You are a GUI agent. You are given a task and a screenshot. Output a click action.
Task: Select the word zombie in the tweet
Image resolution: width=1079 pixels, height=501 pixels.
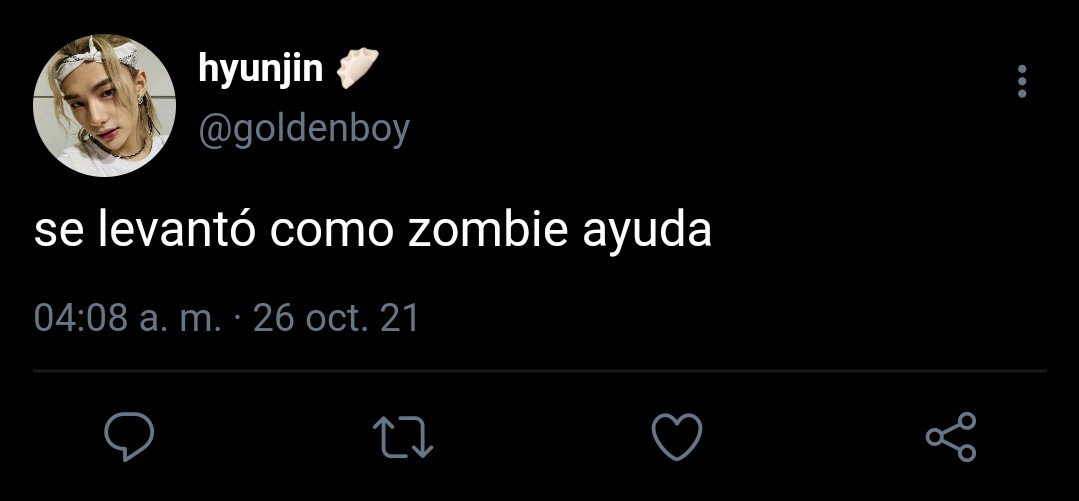click(x=488, y=231)
